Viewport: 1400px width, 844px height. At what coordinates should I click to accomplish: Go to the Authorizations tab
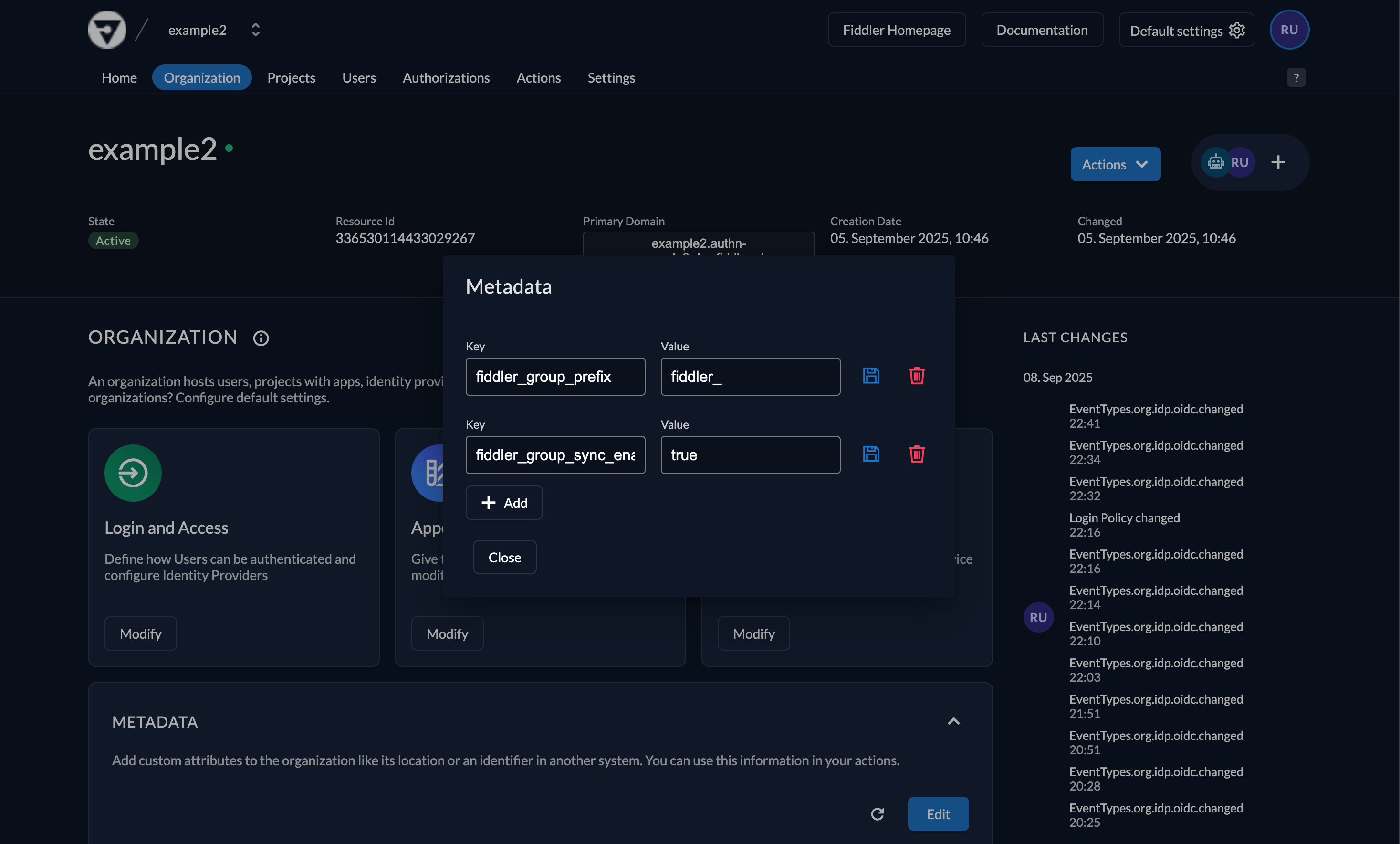446,78
